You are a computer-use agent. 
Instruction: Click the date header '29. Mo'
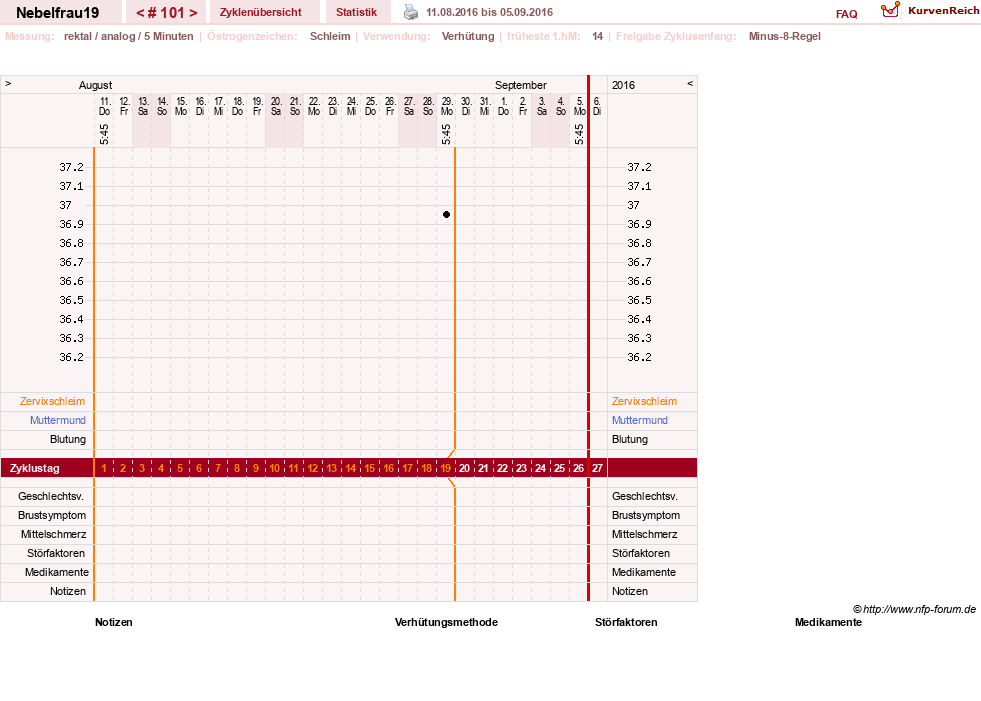(x=447, y=106)
